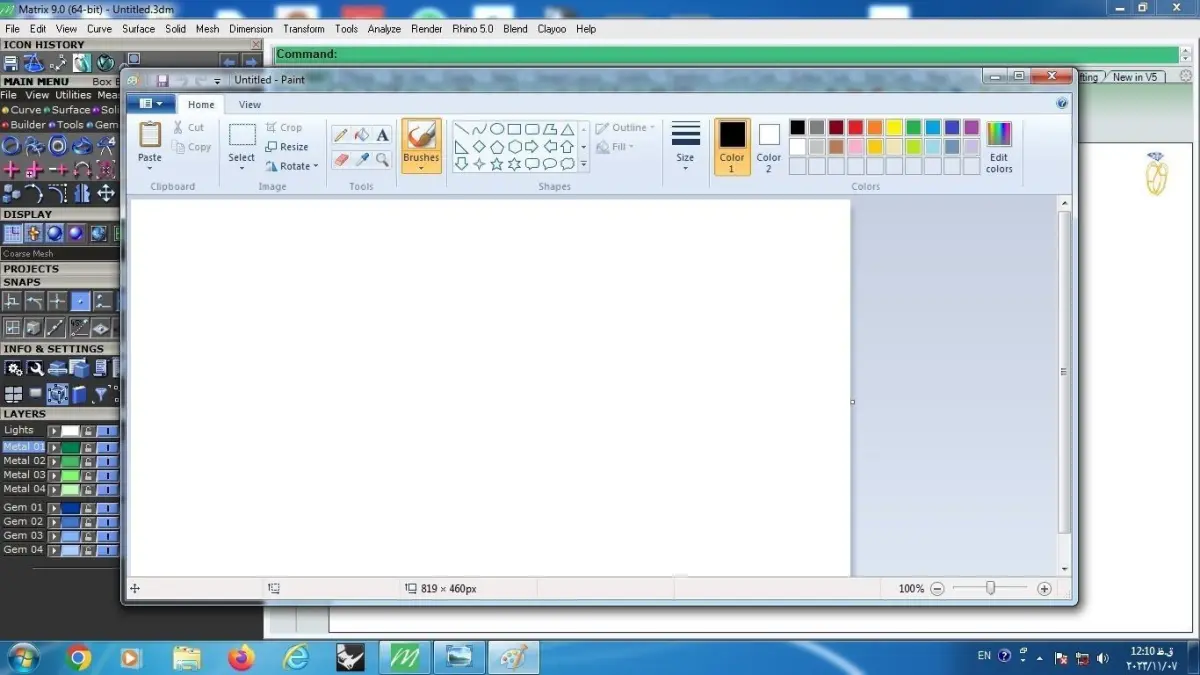Click Edit colors in Paint
This screenshot has width=1200, height=675.
(x=999, y=148)
